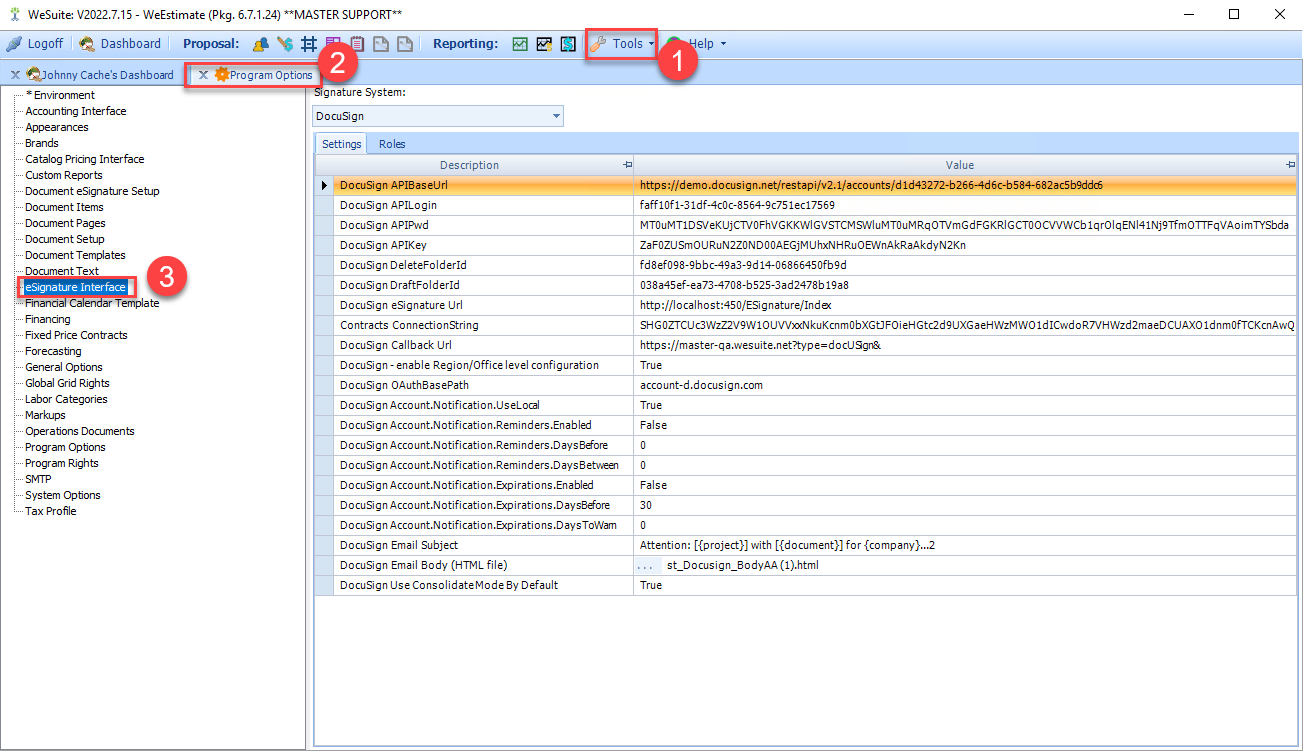Click the pin icon in Description column header

[x=627, y=165]
